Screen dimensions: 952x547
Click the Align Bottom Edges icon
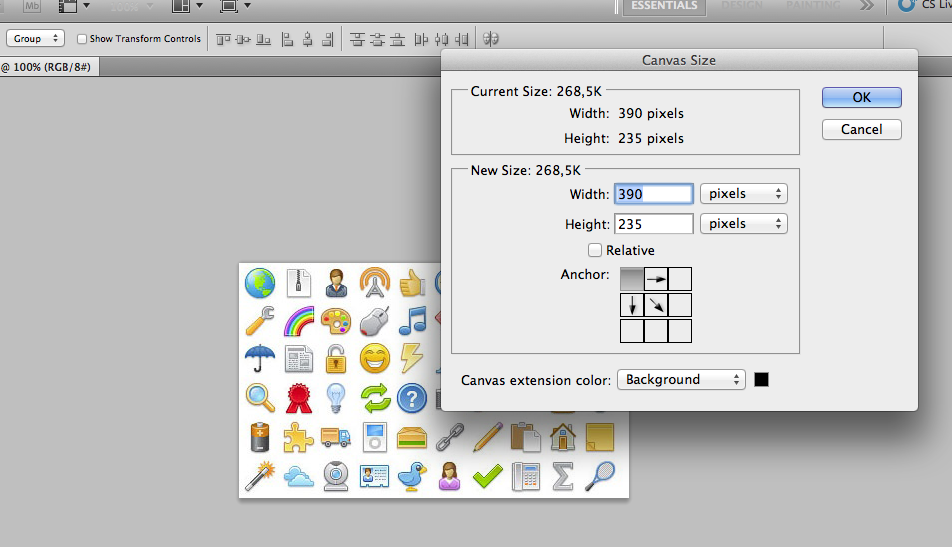tap(264, 39)
